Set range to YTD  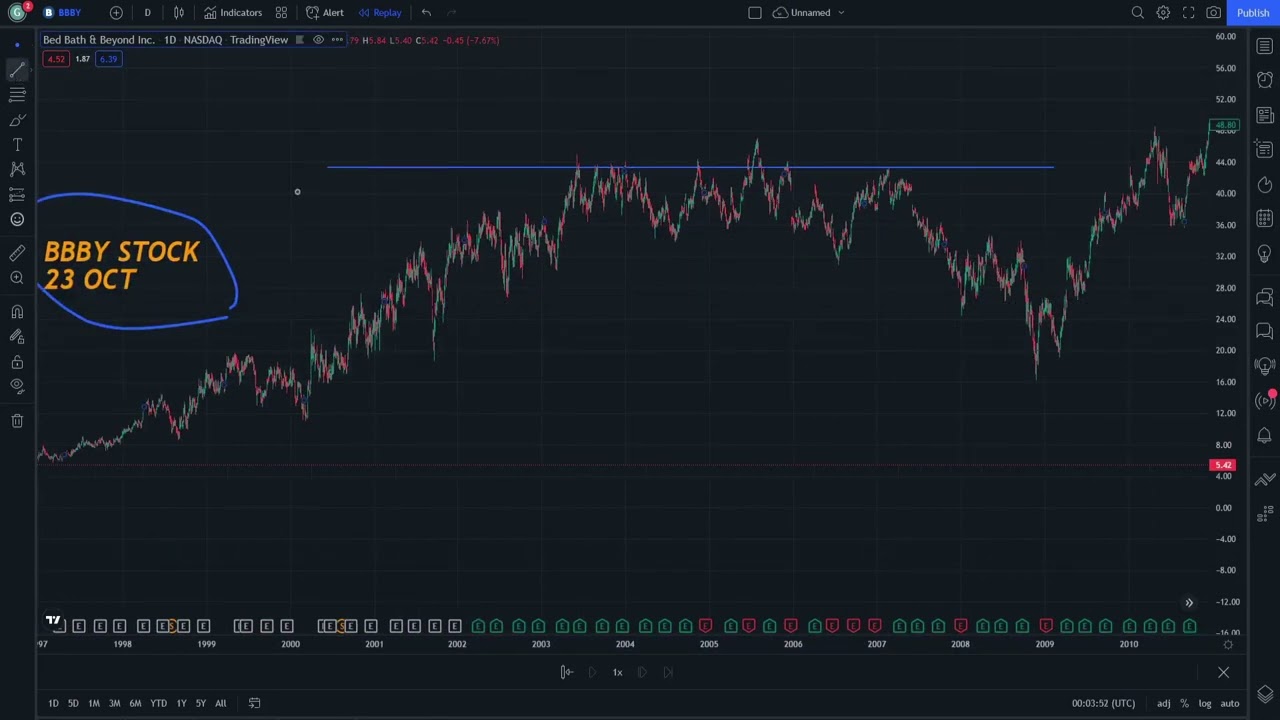coord(158,703)
